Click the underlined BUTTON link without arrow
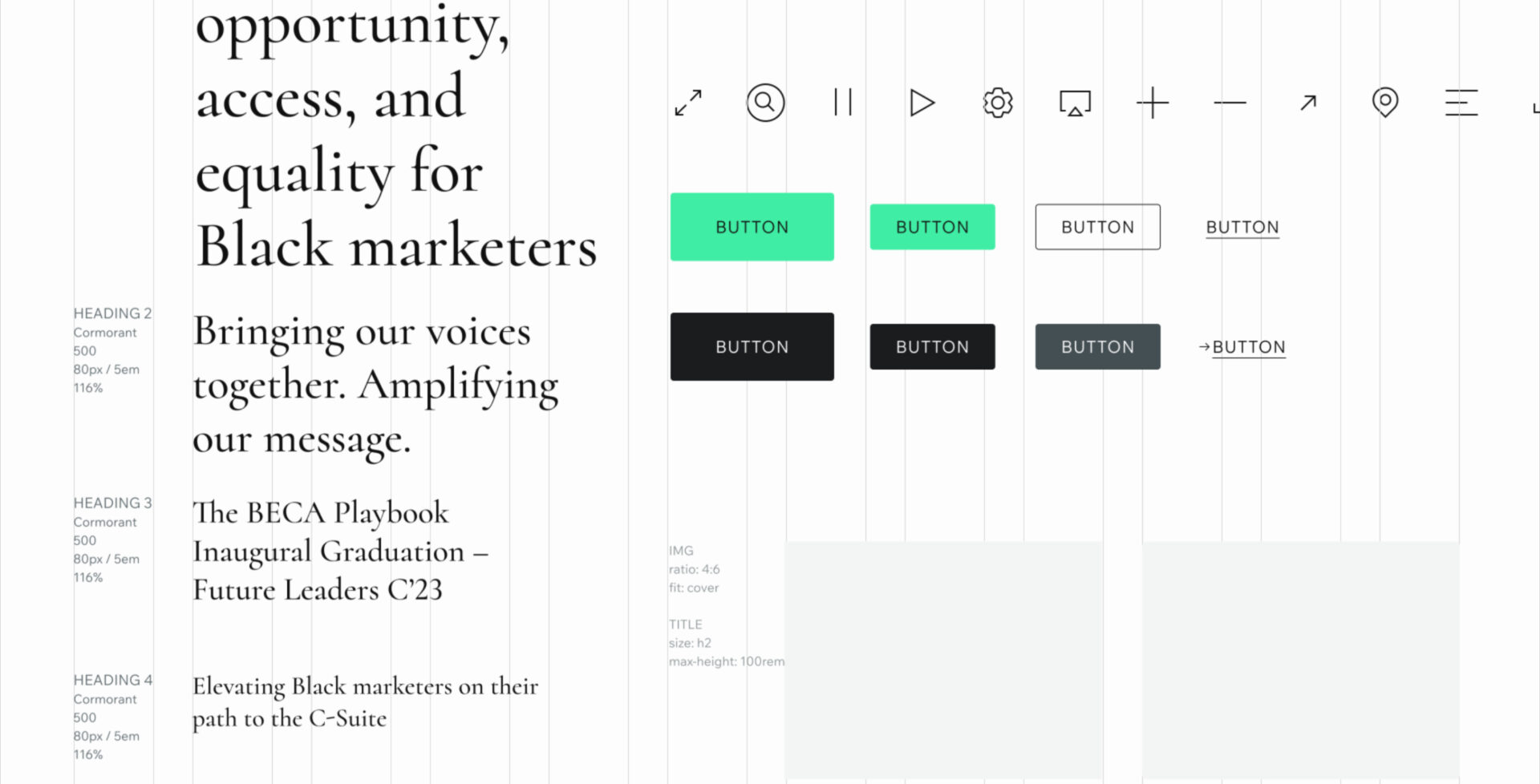The width and height of the screenshot is (1540, 784). pos(1242,228)
